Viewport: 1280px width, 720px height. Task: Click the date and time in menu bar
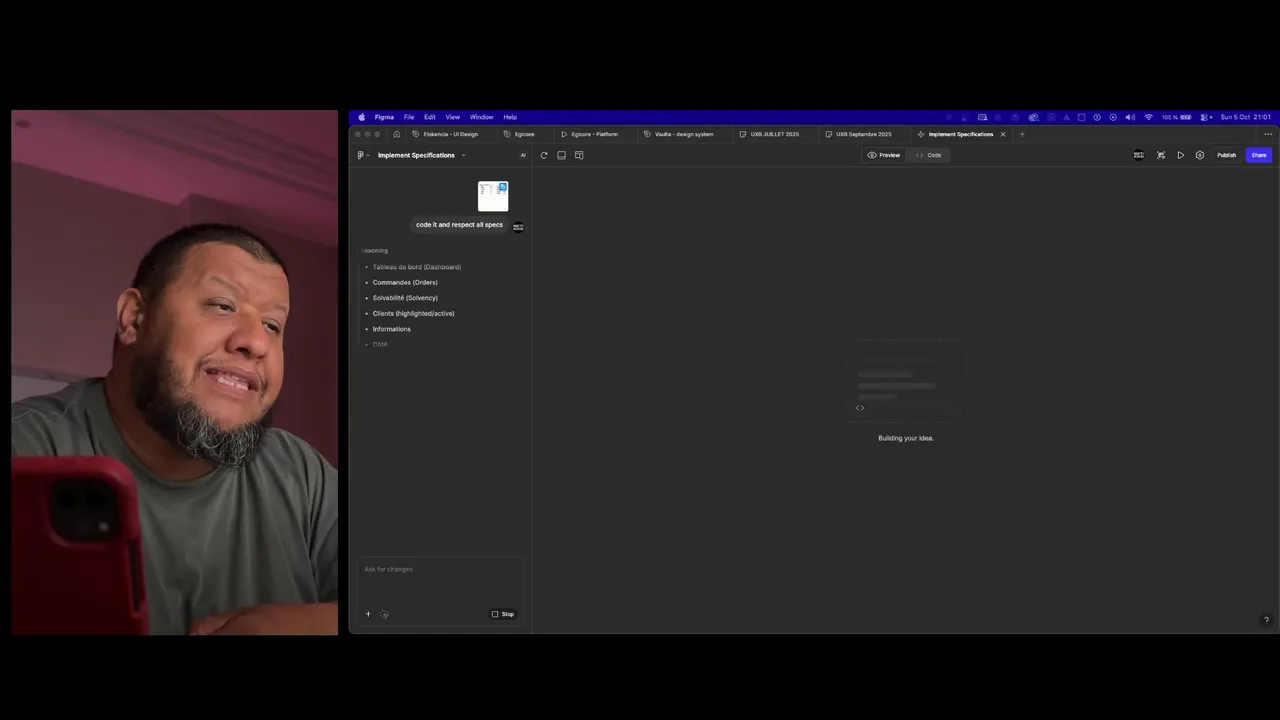coord(1245,117)
